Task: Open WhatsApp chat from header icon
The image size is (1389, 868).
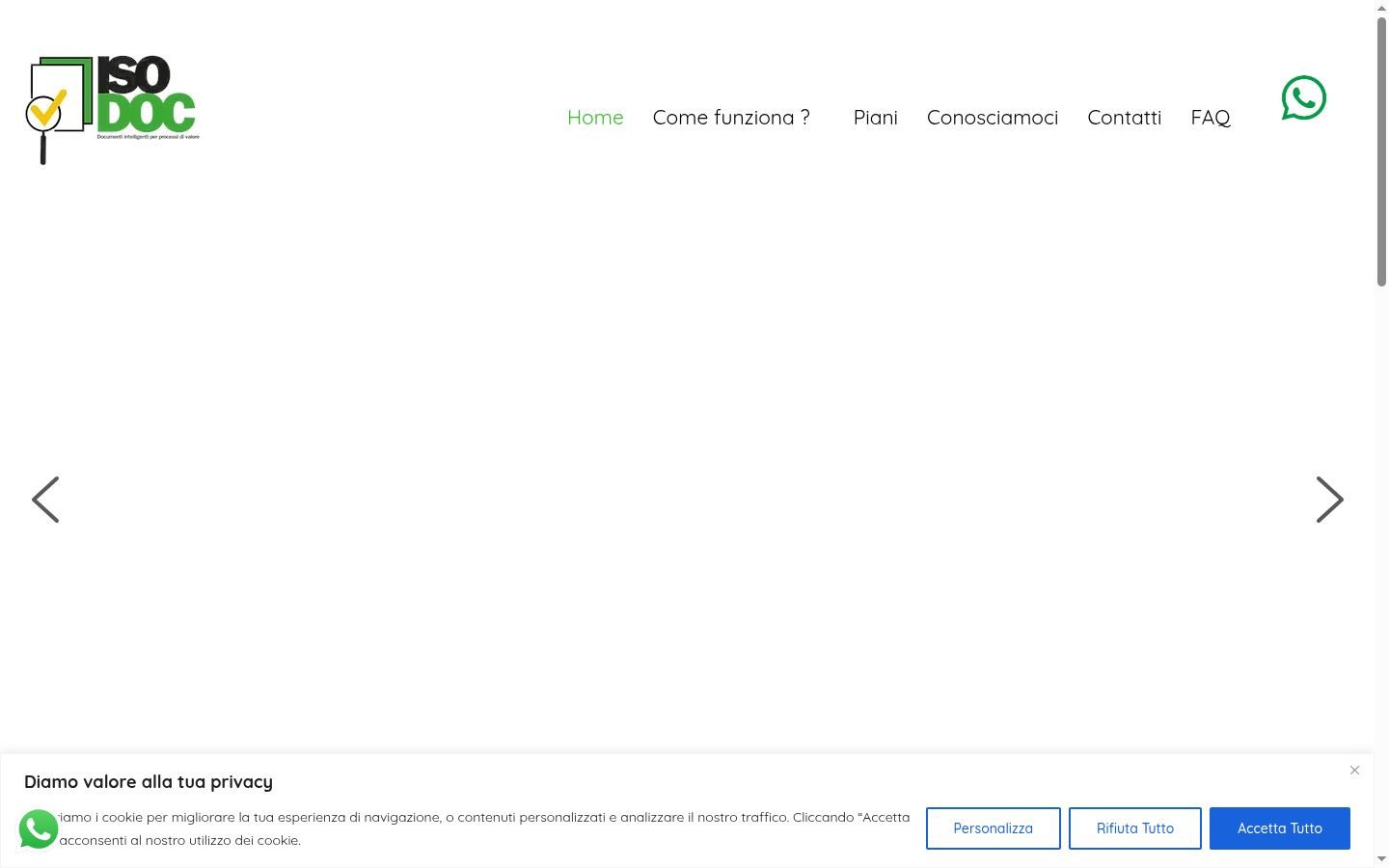Action: pos(1304,98)
